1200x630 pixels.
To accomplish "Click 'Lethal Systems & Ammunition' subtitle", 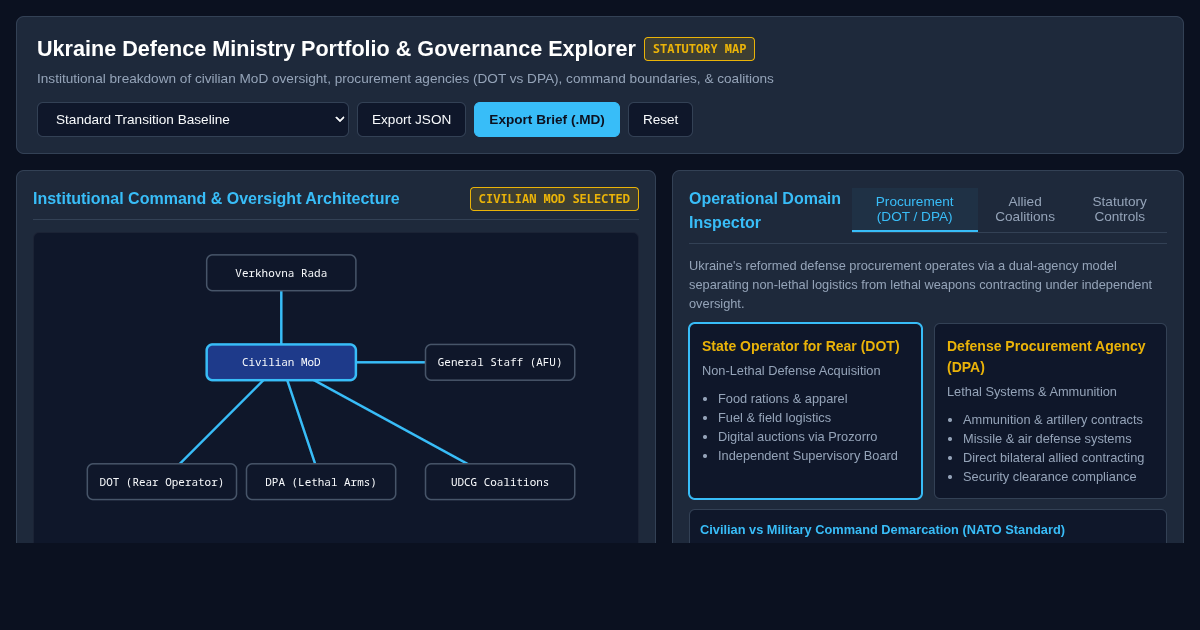I will 1032,391.
